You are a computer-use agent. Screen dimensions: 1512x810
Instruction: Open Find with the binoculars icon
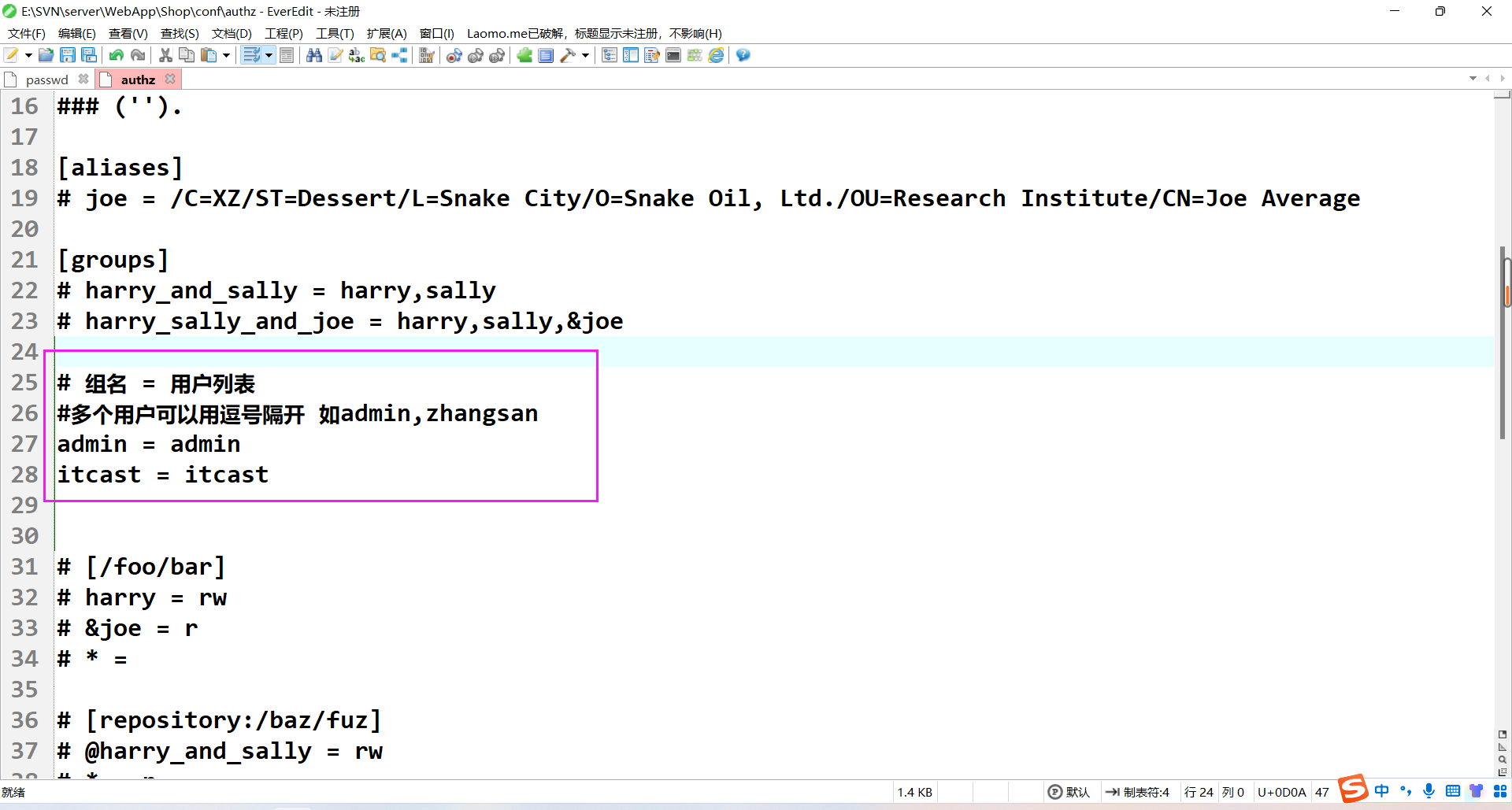(x=314, y=55)
